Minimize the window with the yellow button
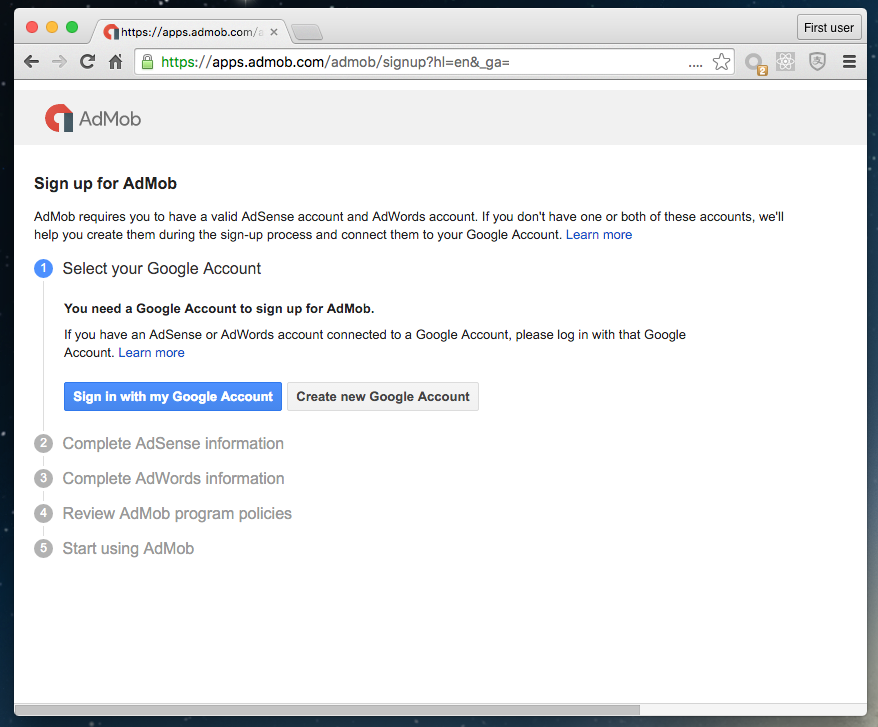 pos(52,27)
